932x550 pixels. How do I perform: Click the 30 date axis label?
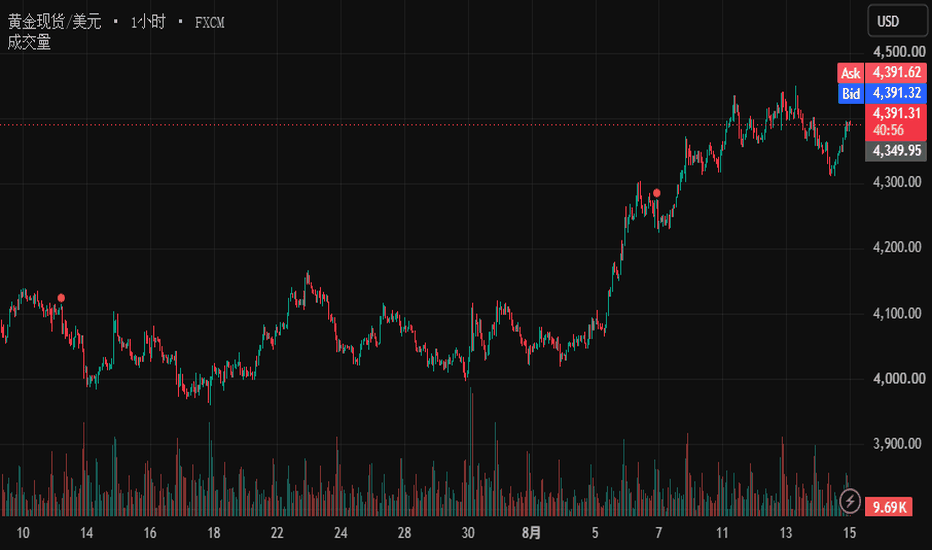(x=468, y=533)
